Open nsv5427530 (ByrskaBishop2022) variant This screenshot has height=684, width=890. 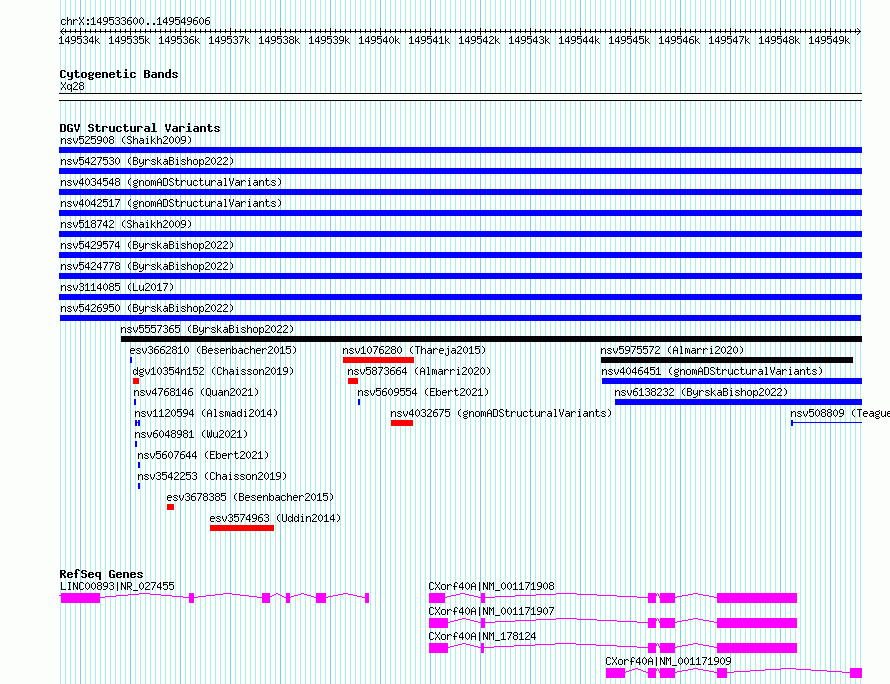coord(147,161)
